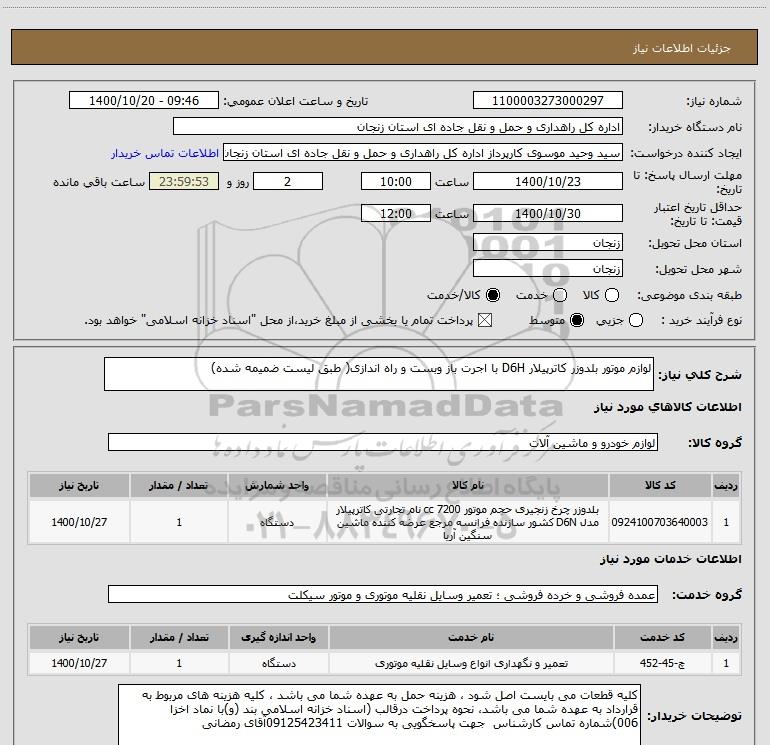The width and height of the screenshot is (770, 745).
Task: Click the services table نام خدمت header
Action: tap(471, 637)
